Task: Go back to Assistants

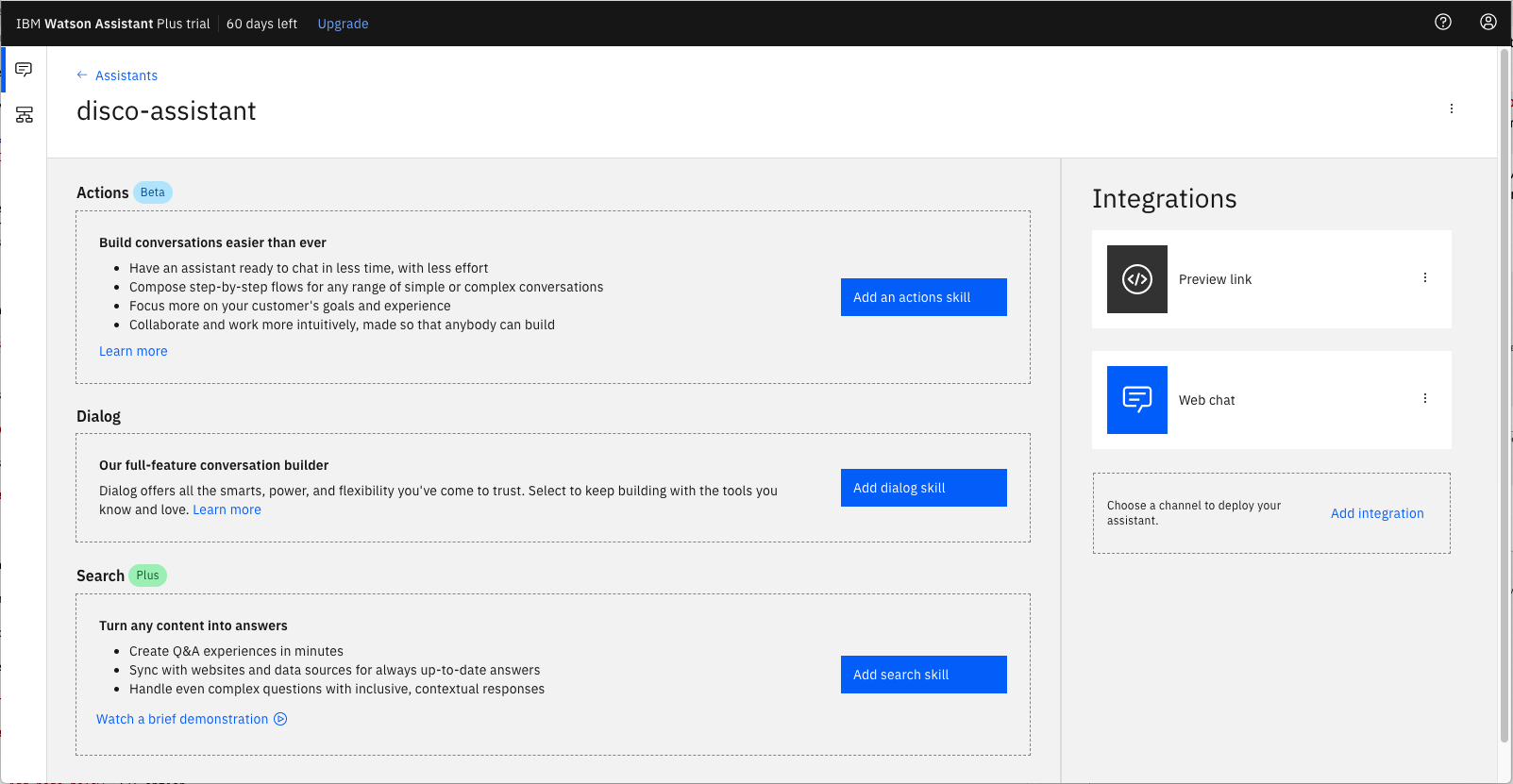Action: pyautogui.click(x=126, y=75)
